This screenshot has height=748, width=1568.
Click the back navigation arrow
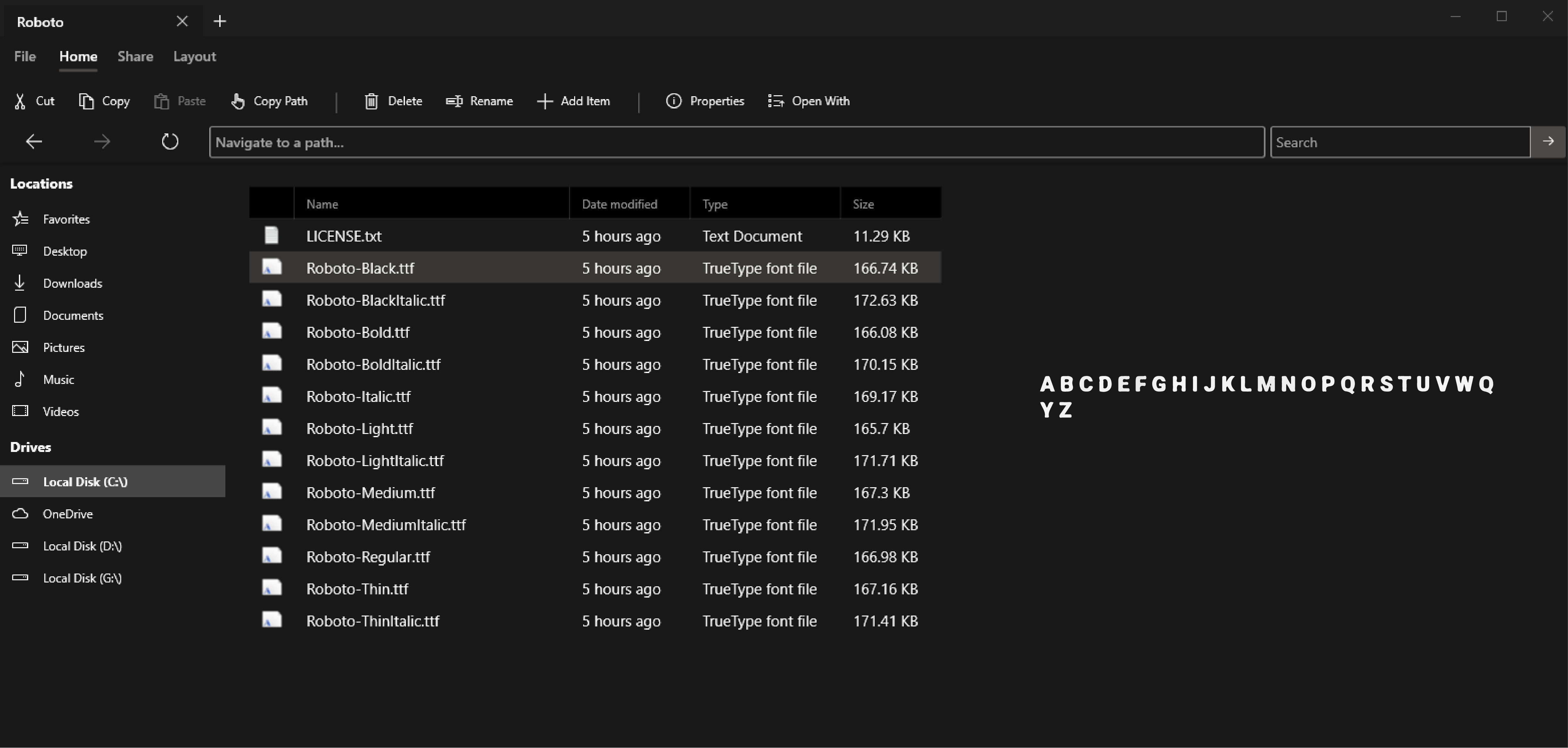(x=33, y=141)
